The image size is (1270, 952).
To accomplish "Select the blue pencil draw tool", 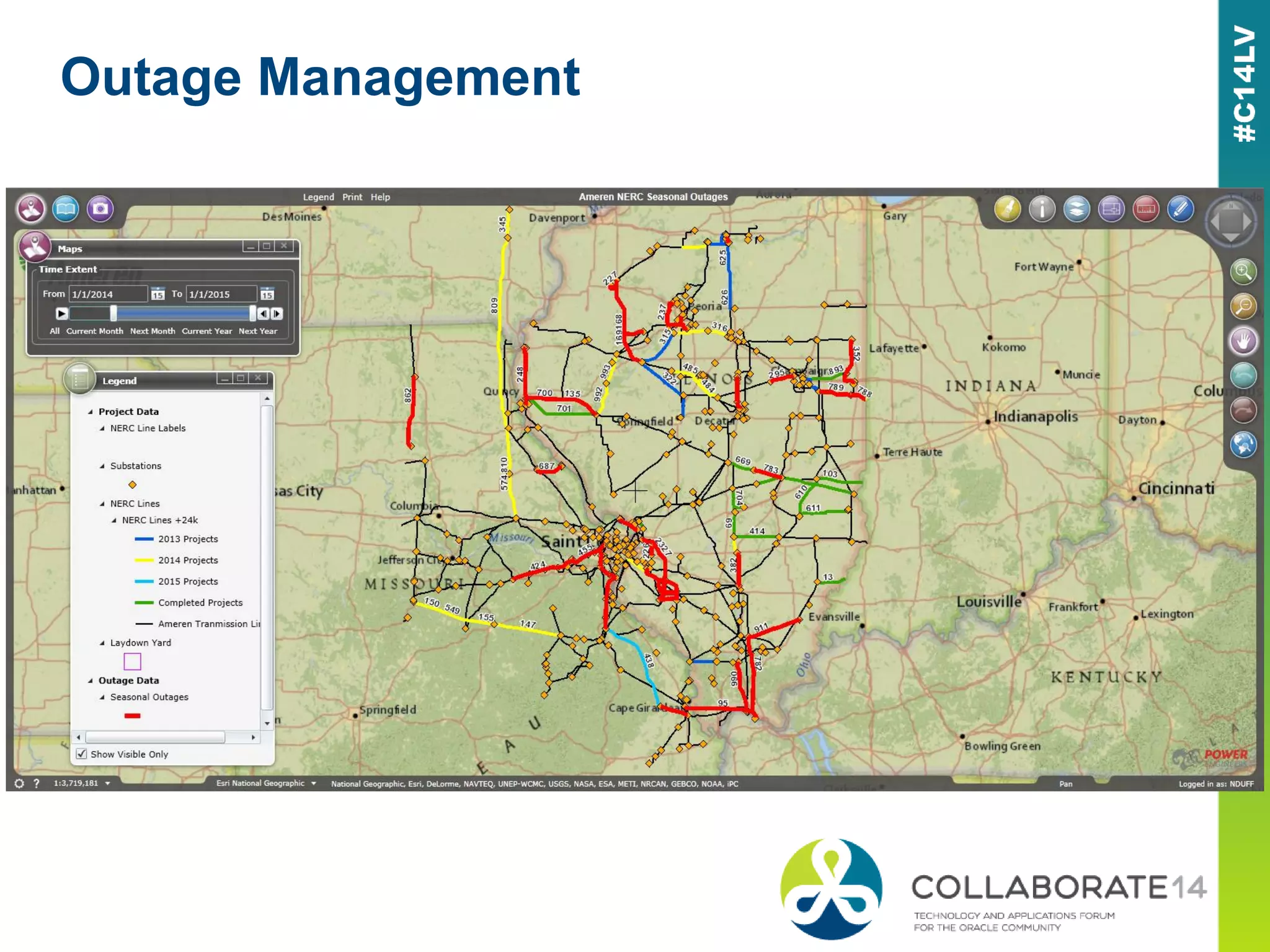I will [1180, 209].
